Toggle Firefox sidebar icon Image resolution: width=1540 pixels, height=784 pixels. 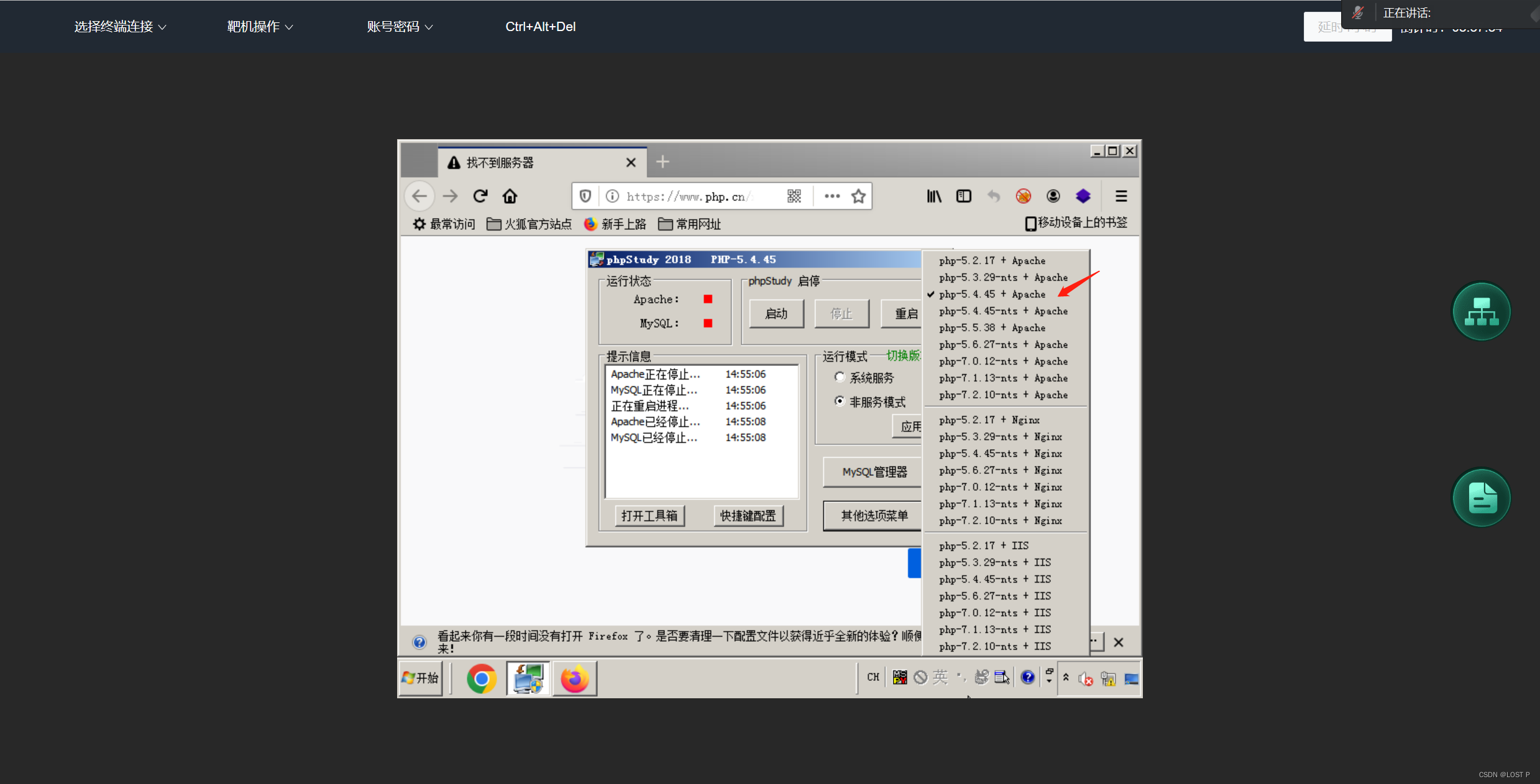click(964, 196)
